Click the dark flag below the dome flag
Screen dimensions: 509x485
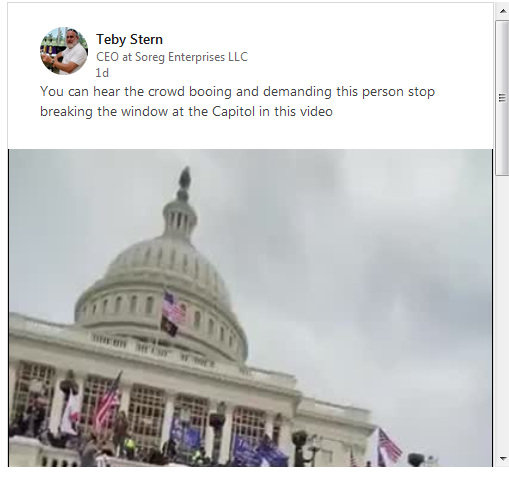(170, 326)
